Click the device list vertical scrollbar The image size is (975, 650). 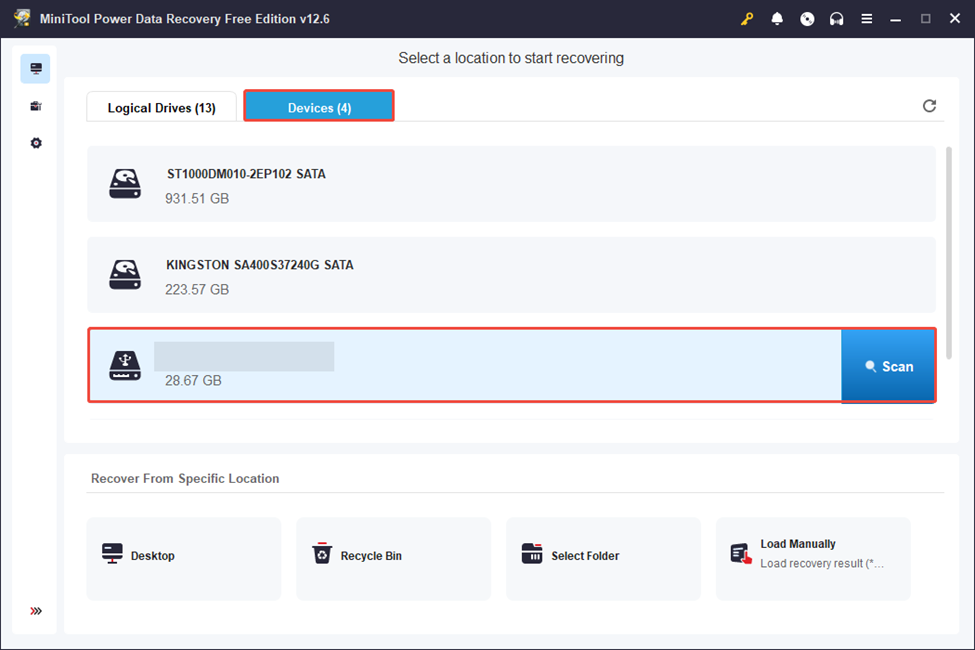949,253
